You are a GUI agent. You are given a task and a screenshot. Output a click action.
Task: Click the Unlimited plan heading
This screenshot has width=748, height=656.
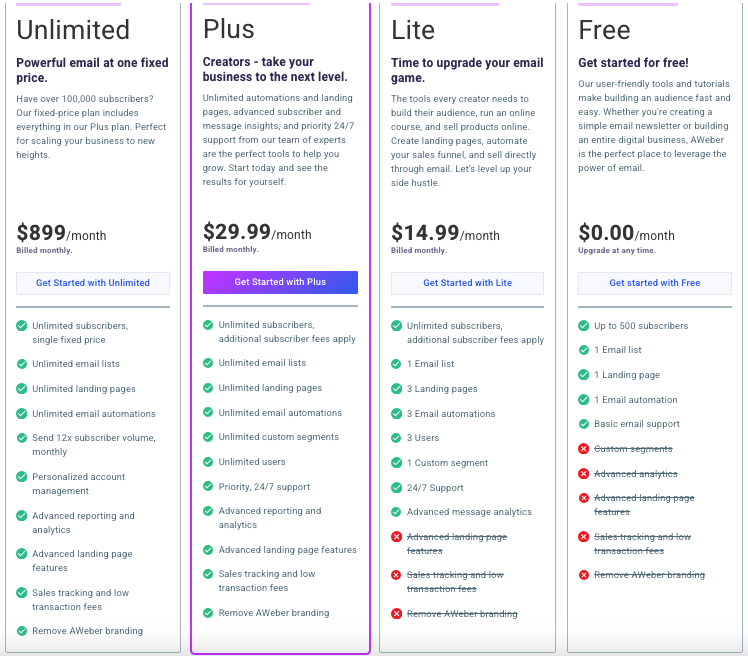point(73,30)
